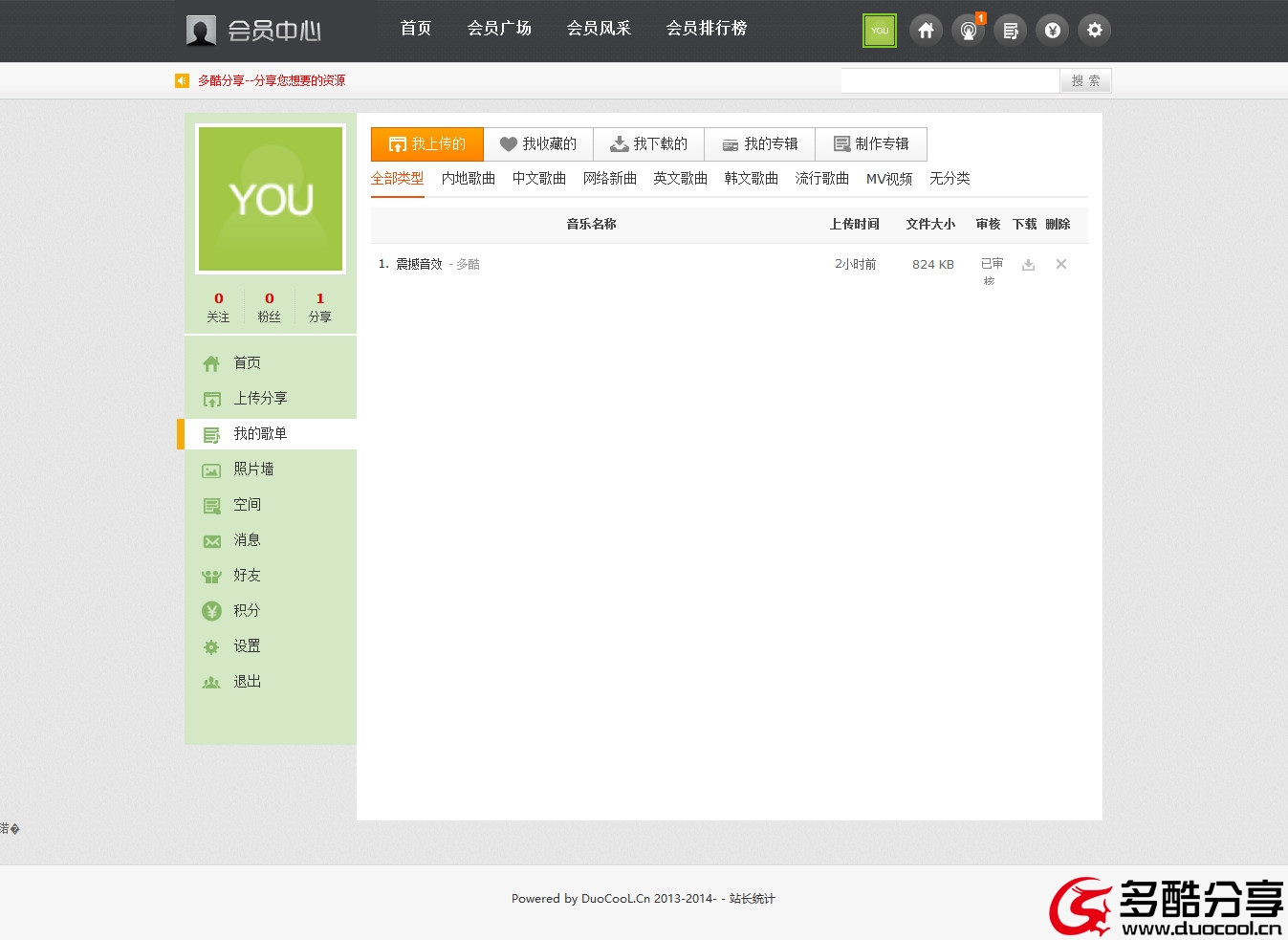Image resolution: width=1288 pixels, height=940 pixels.
Task: Delete the 震撼音效 track
Action: click(x=1060, y=264)
